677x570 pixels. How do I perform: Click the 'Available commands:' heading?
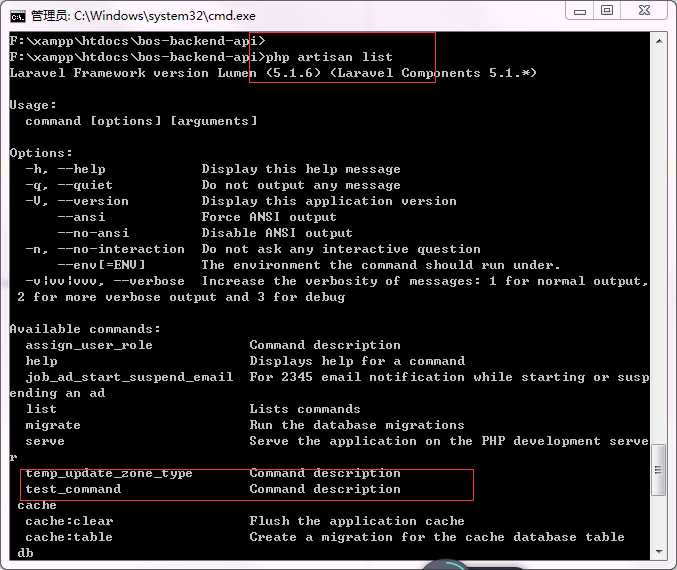click(85, 329)
